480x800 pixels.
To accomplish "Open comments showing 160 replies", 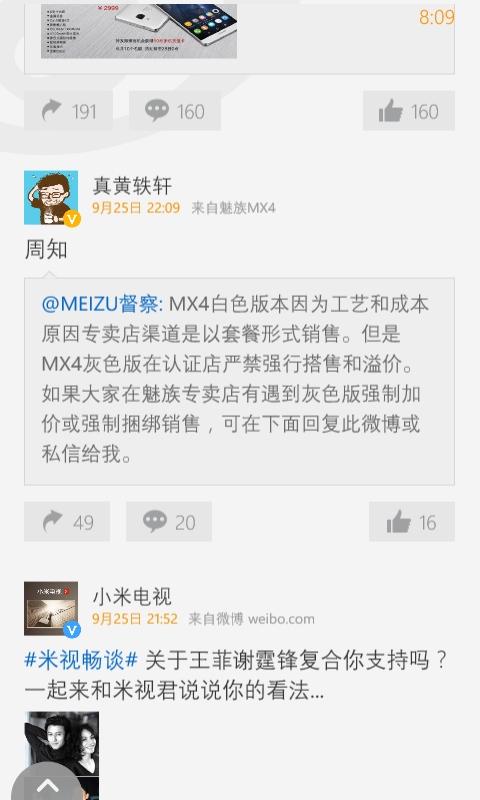I will pyautogui.click(x=174, y=111).
